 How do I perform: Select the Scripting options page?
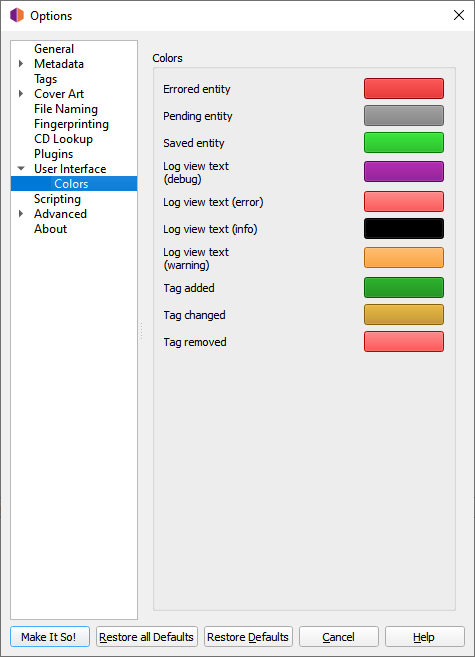57,199
